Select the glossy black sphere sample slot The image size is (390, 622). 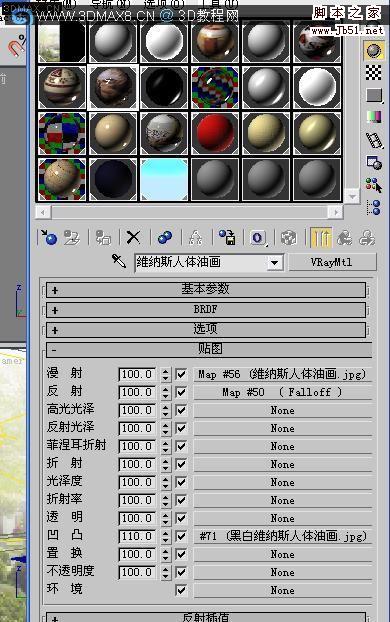164,87
